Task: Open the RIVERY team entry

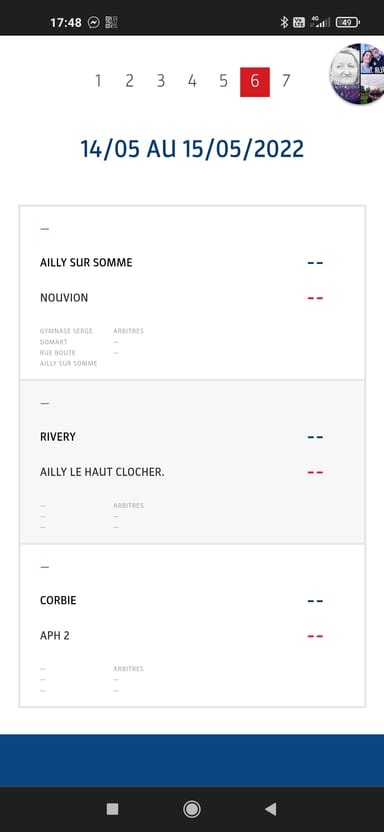Action: (58, 437)
